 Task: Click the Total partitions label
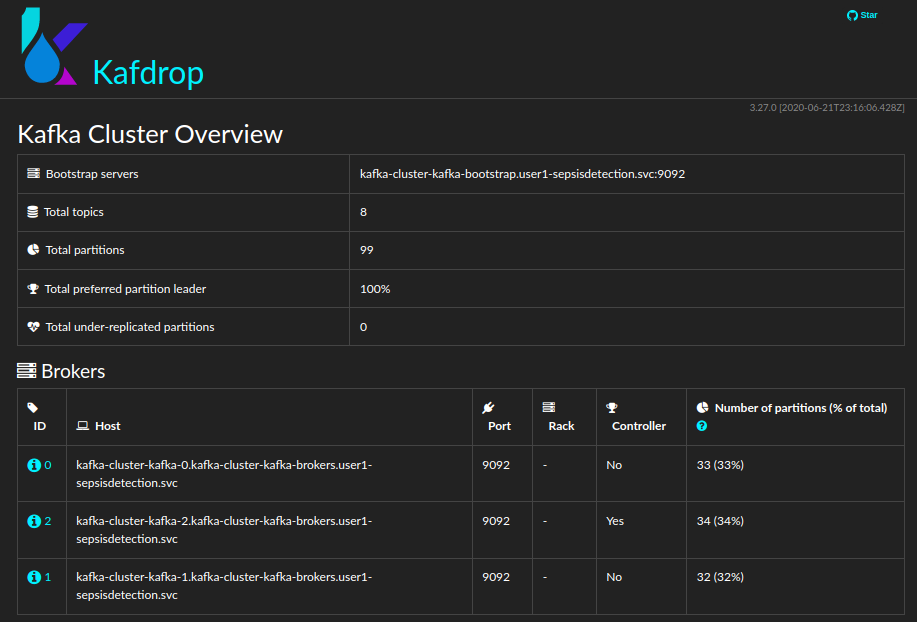pos(85,250)
